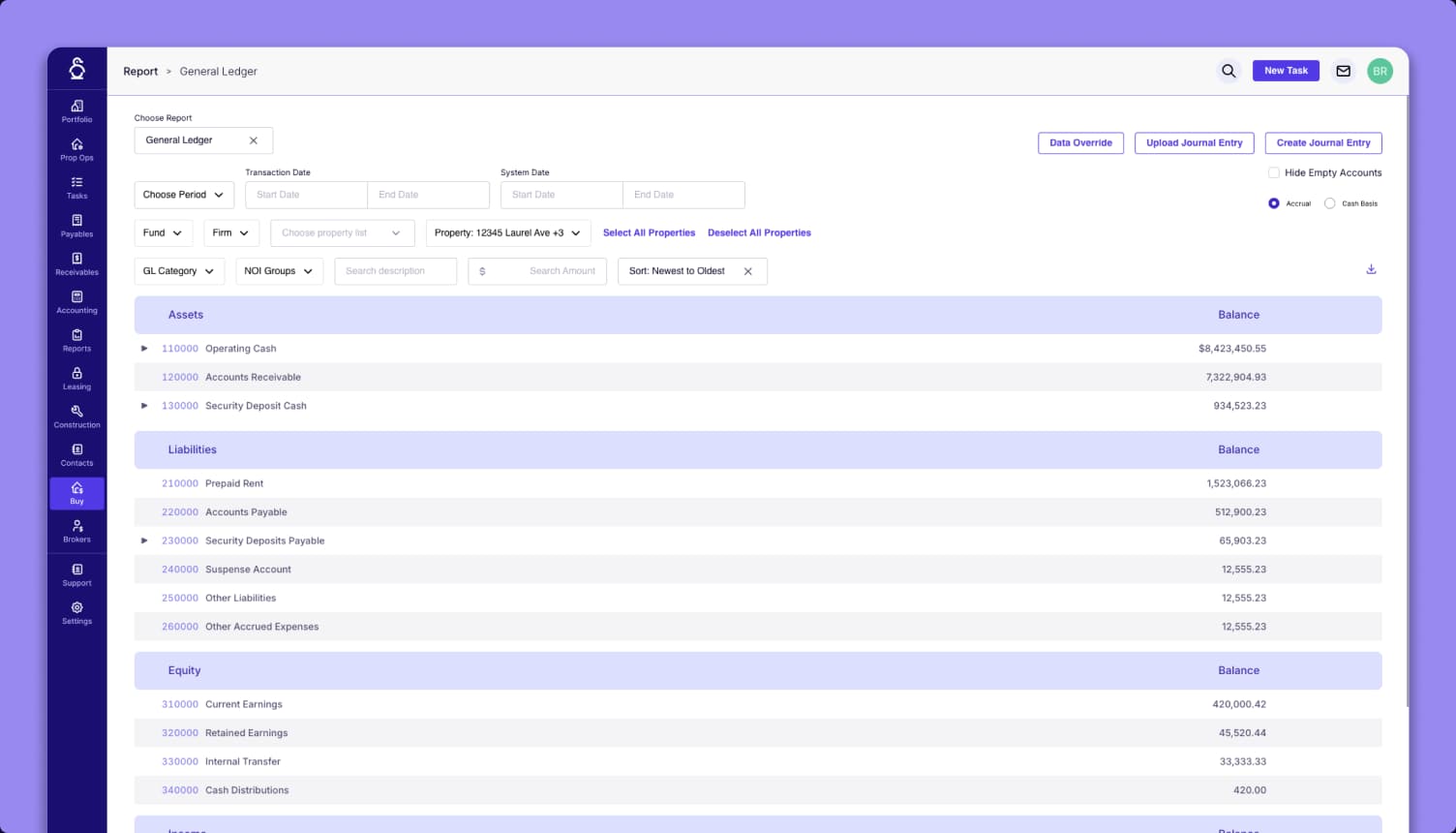1456x833 pixels.
Task: Switch to Cash Basis accounting
Action: 1329,203
